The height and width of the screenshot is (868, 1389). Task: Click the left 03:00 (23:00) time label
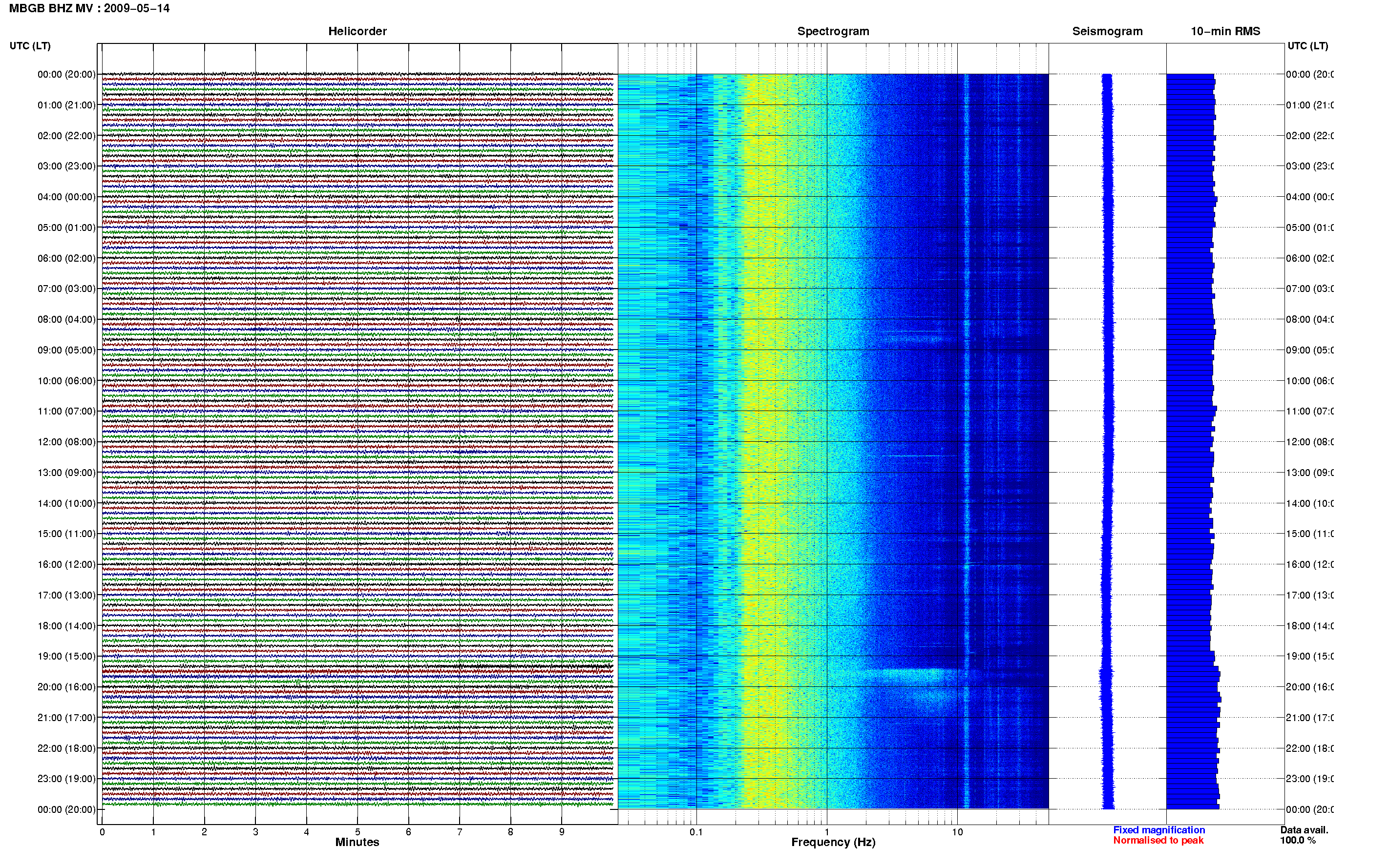point(66,166)
